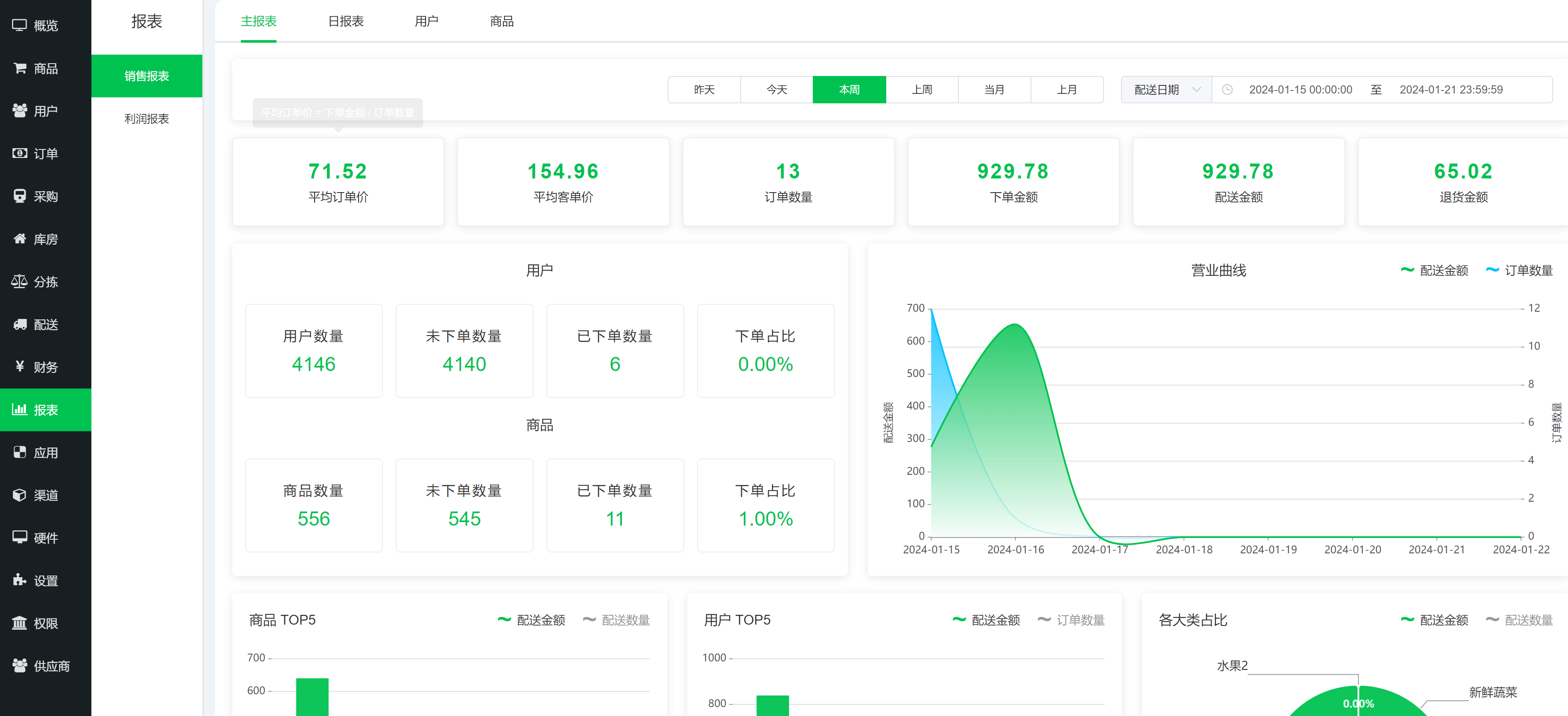
Task: Select 利润报表 in the report submenu
Action: click(x=147, y=119)
